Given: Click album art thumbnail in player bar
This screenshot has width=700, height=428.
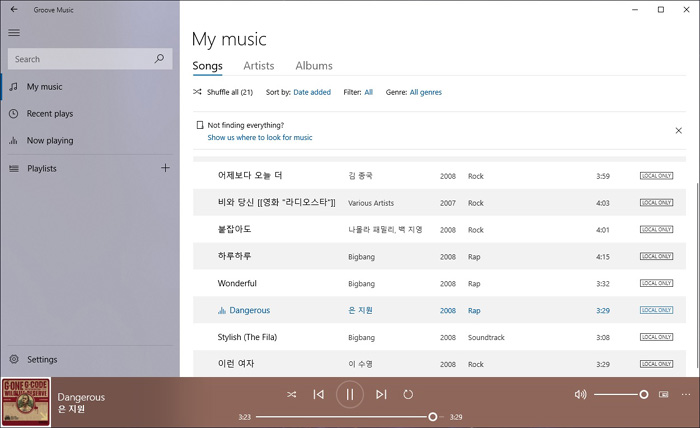Looking at the screenshot, I should (25, 402).
